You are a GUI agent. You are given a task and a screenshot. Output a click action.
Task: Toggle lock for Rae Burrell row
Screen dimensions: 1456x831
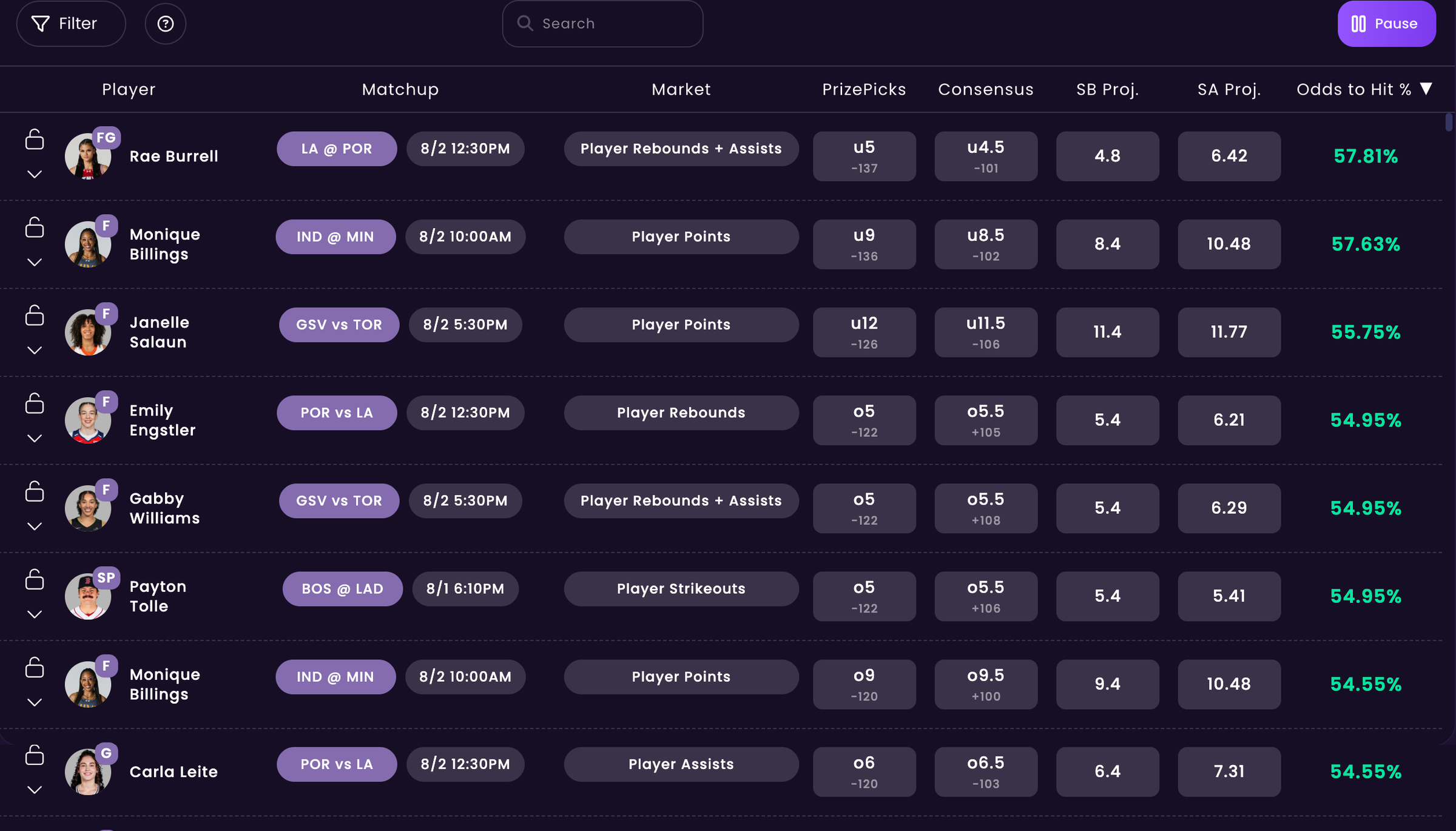[35, 139]
